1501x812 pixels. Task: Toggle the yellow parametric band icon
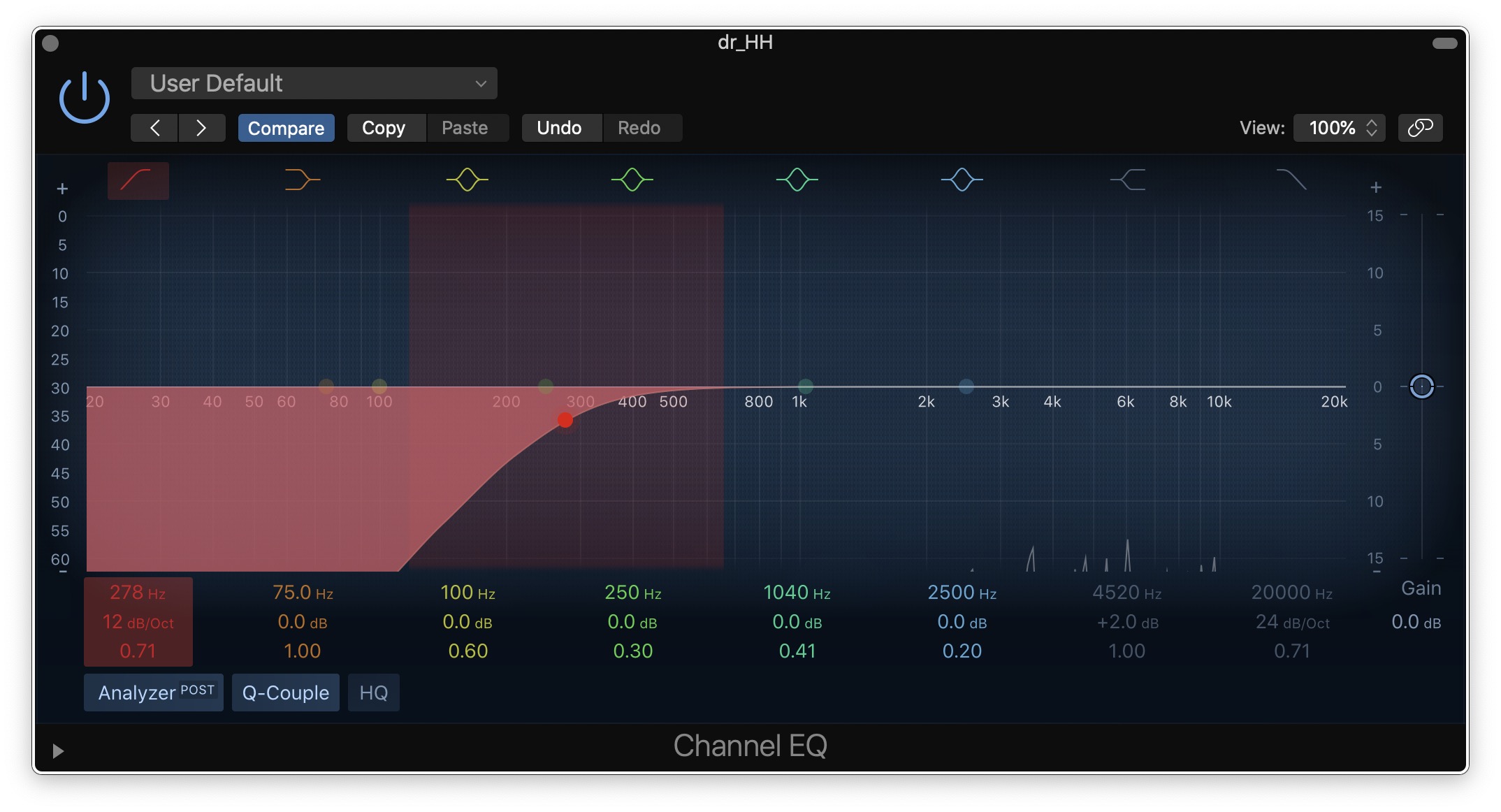tap(467, 180)
